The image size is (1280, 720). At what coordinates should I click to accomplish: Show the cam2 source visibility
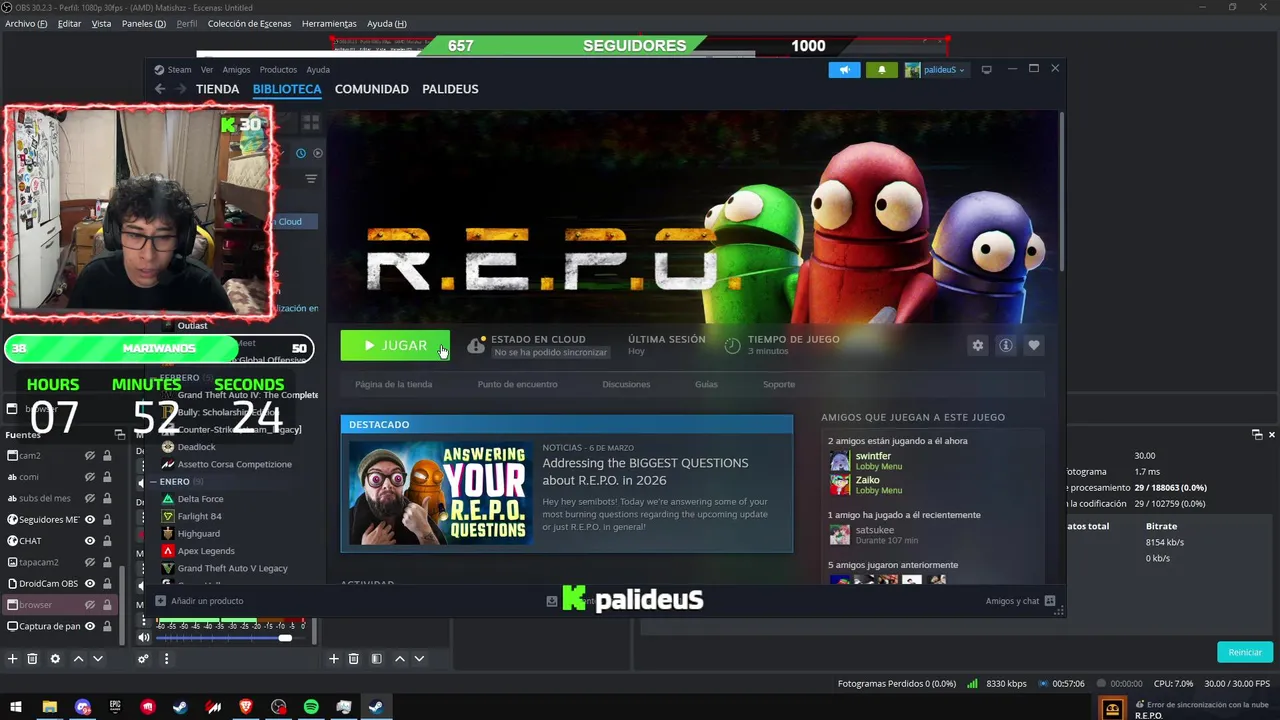pos(90,456)
